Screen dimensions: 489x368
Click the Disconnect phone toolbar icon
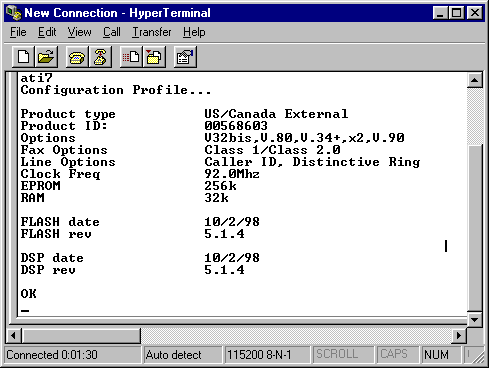coord(100,57)
